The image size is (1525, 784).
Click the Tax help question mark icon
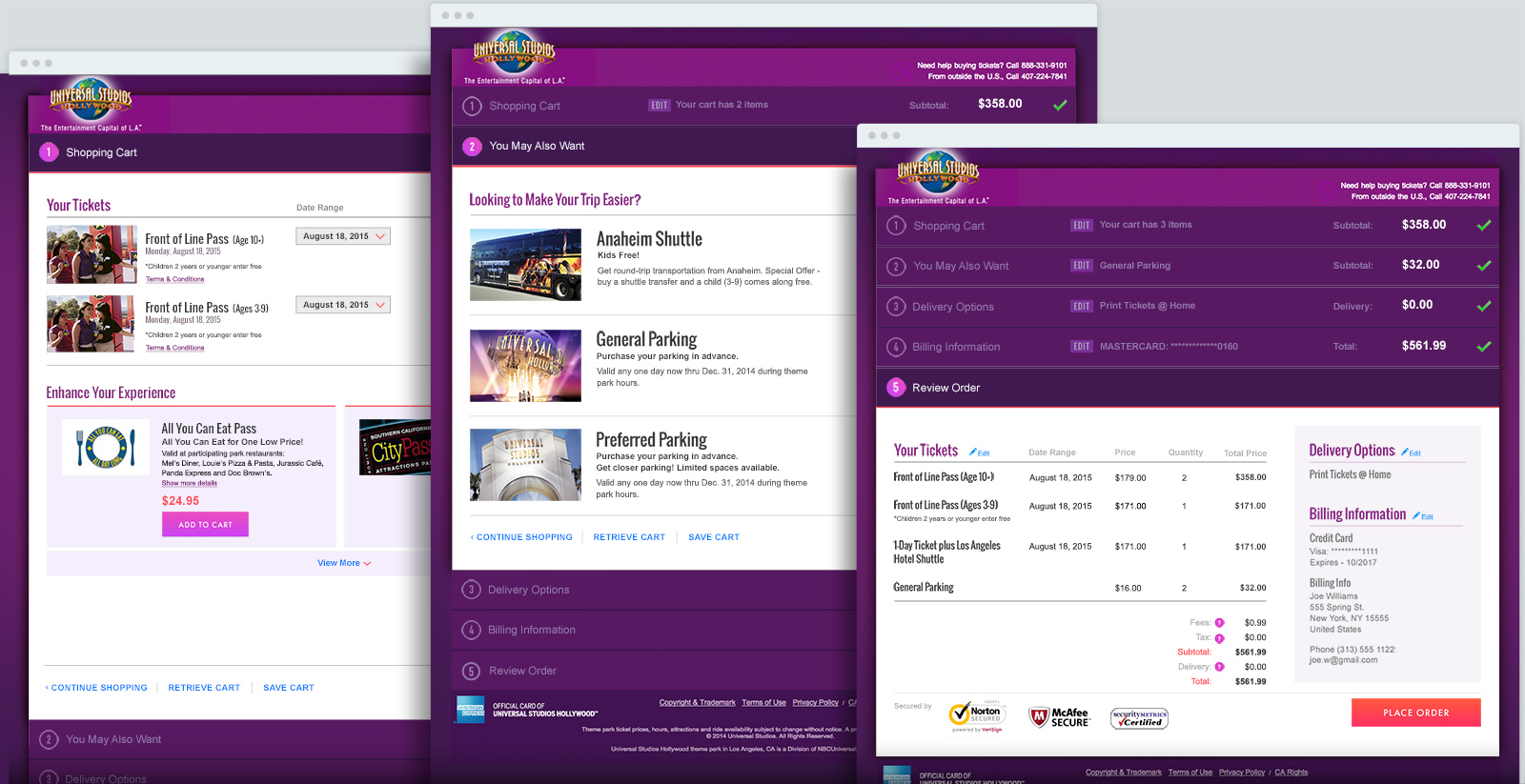click(1219, 638)
